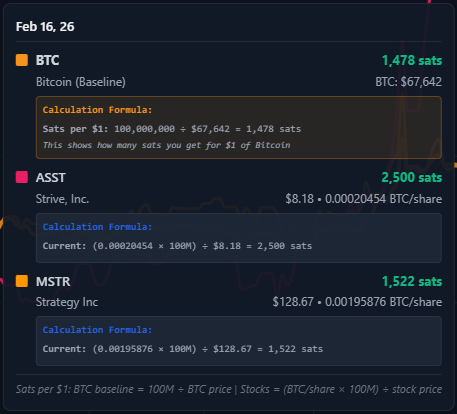The width and height of the screenshot is (457, 414).
Task: Click the footer Sats per $1 formula note
Action: 229,389
